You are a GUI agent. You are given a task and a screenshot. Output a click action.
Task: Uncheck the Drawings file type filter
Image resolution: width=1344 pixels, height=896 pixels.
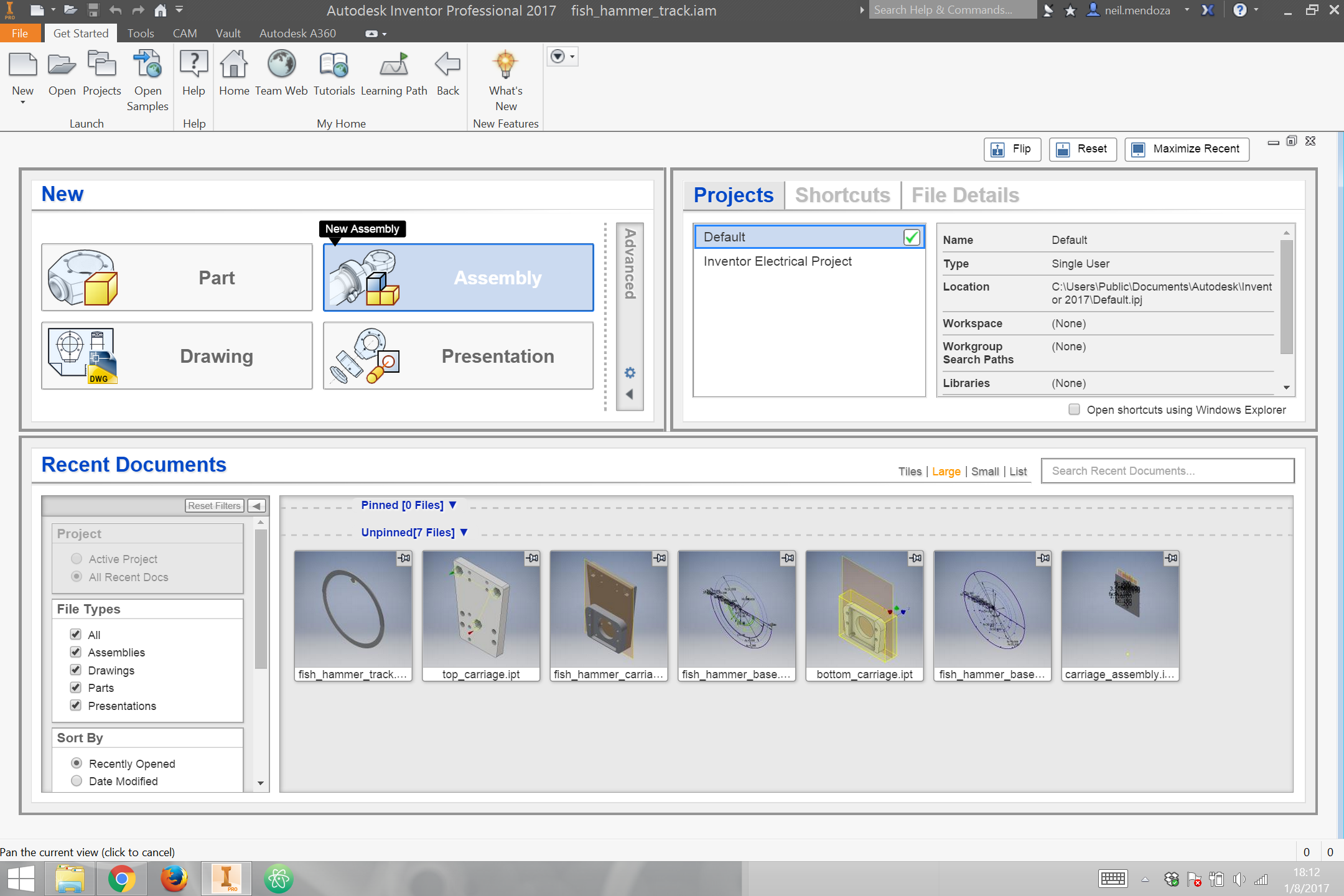(x=76, y=670)
